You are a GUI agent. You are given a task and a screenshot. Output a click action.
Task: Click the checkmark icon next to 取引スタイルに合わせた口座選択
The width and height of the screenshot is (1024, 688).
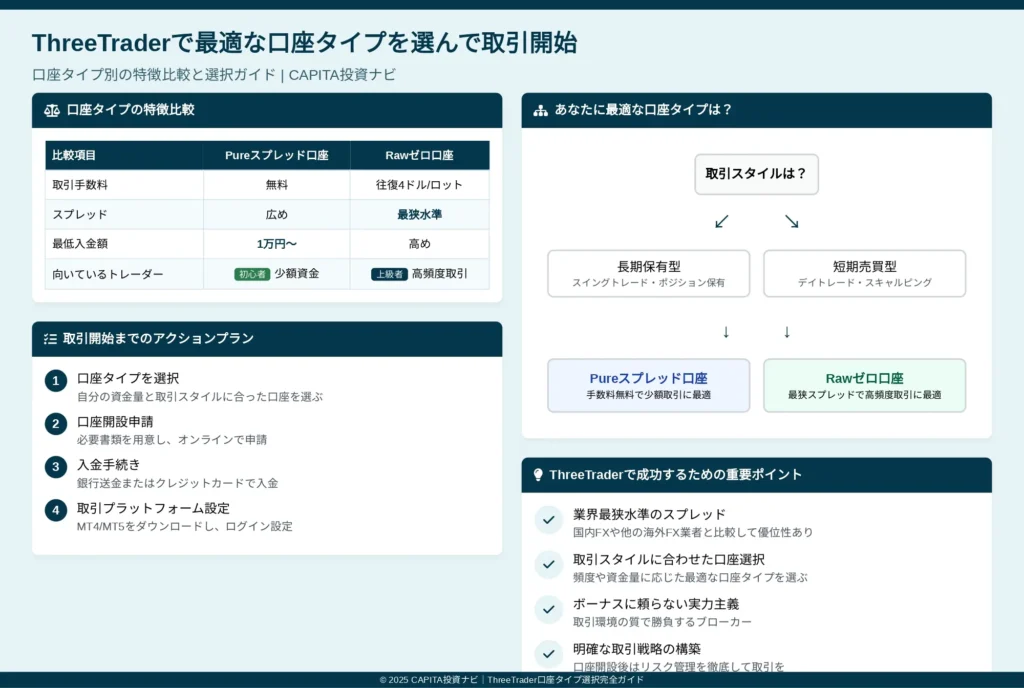pos(549,565)
